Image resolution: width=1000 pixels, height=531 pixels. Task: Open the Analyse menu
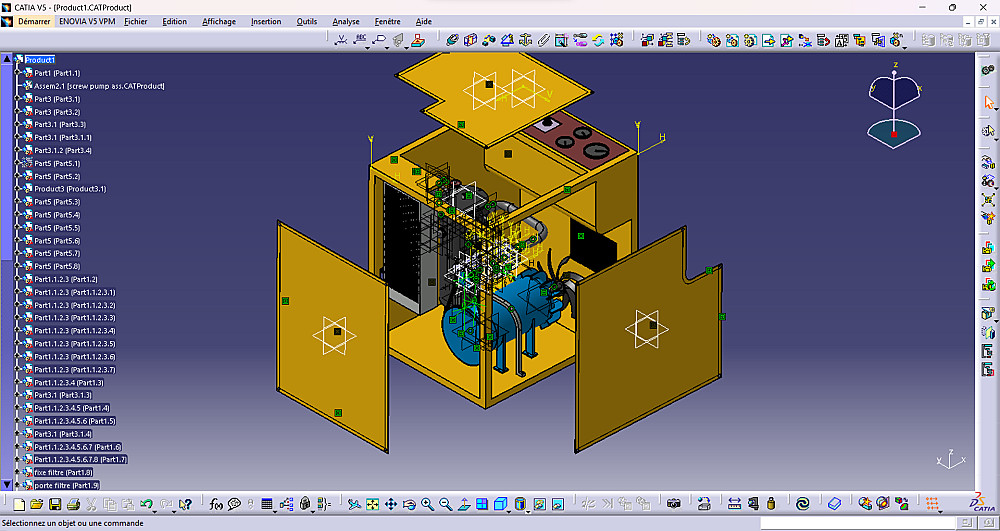(x=346, y=22)
